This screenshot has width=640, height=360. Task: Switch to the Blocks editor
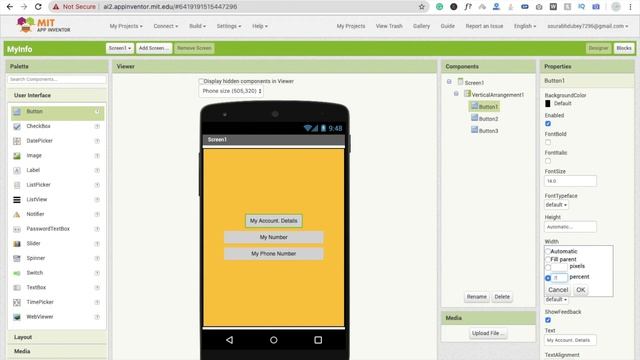click(624, 48)
